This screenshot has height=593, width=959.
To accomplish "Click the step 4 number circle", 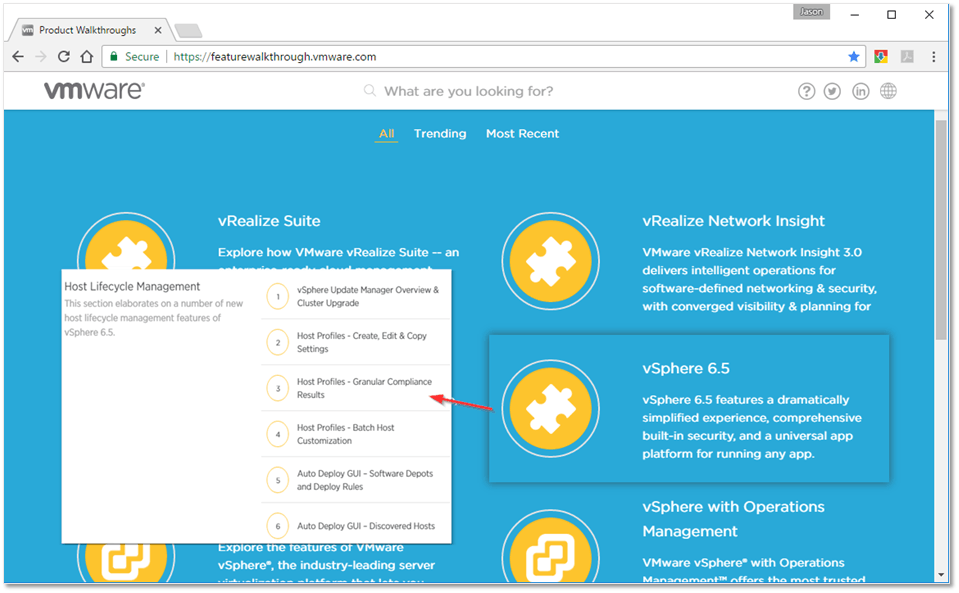I will click(x=278, y=434).
